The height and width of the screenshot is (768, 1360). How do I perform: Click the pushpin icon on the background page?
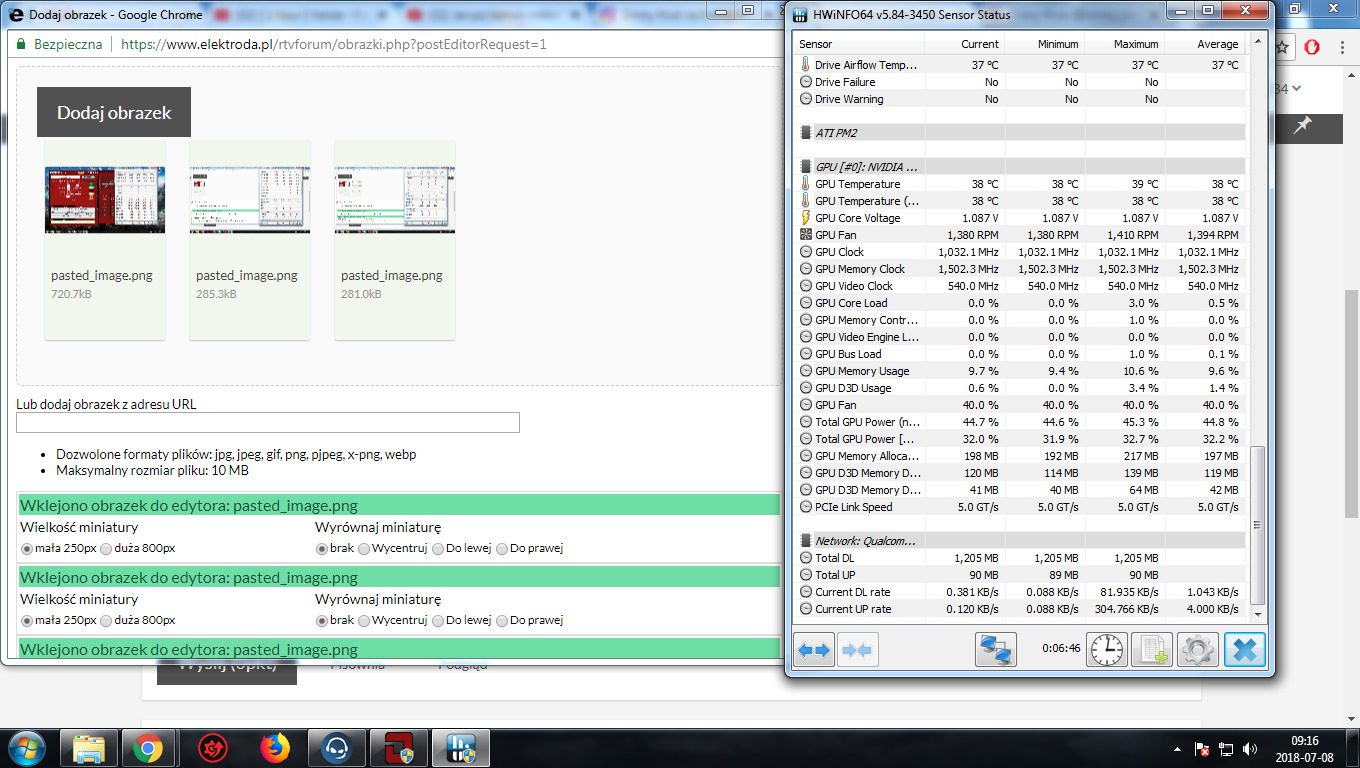pos(1302,126)
